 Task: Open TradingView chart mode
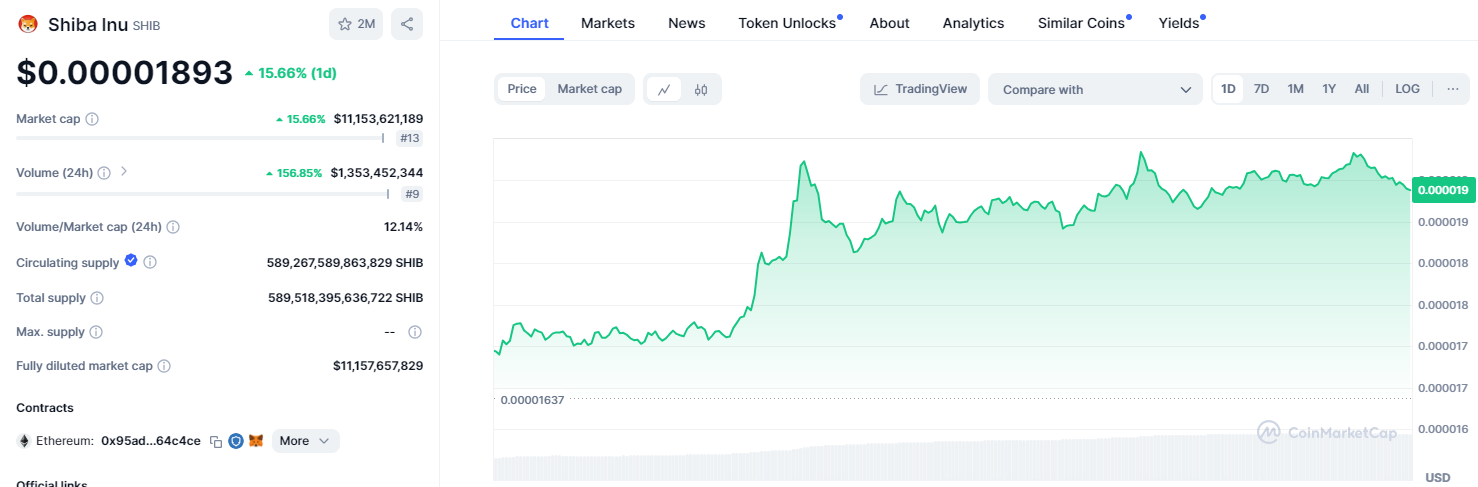click(920, 89)
